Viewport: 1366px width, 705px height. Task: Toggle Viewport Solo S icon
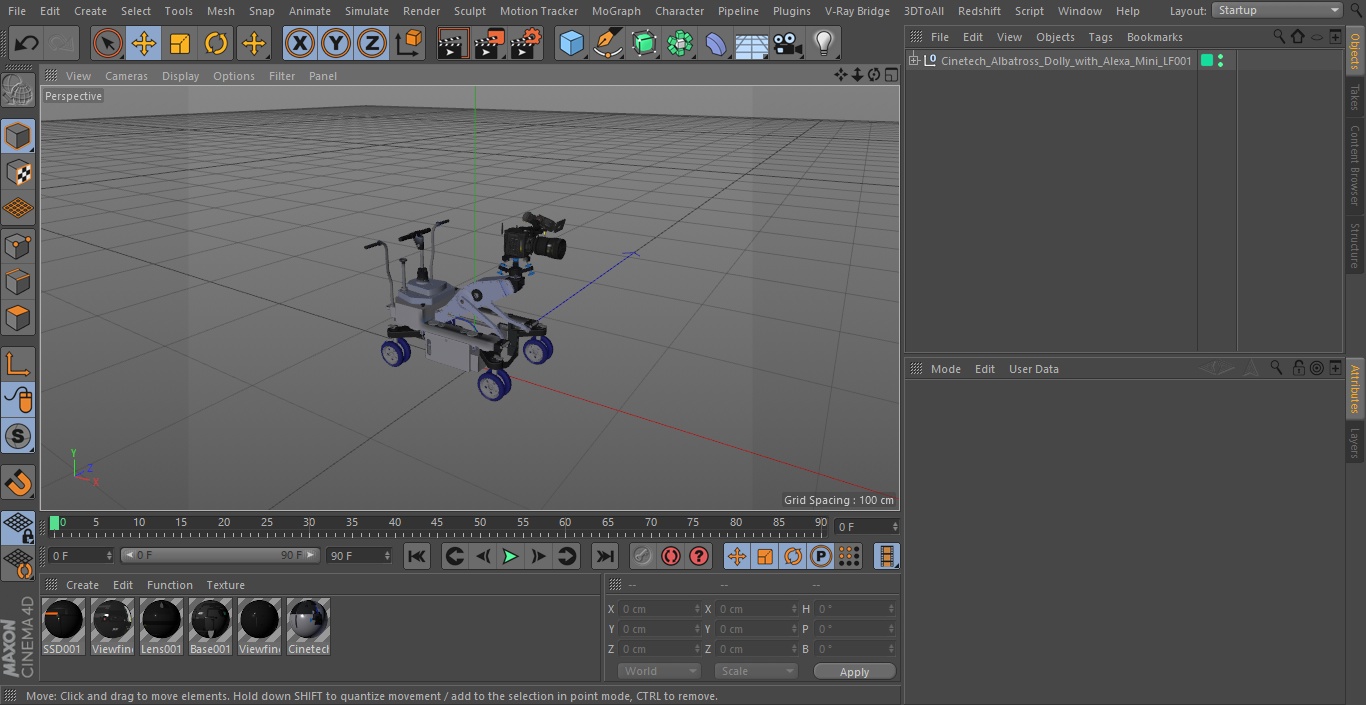(x=18, y=436)
